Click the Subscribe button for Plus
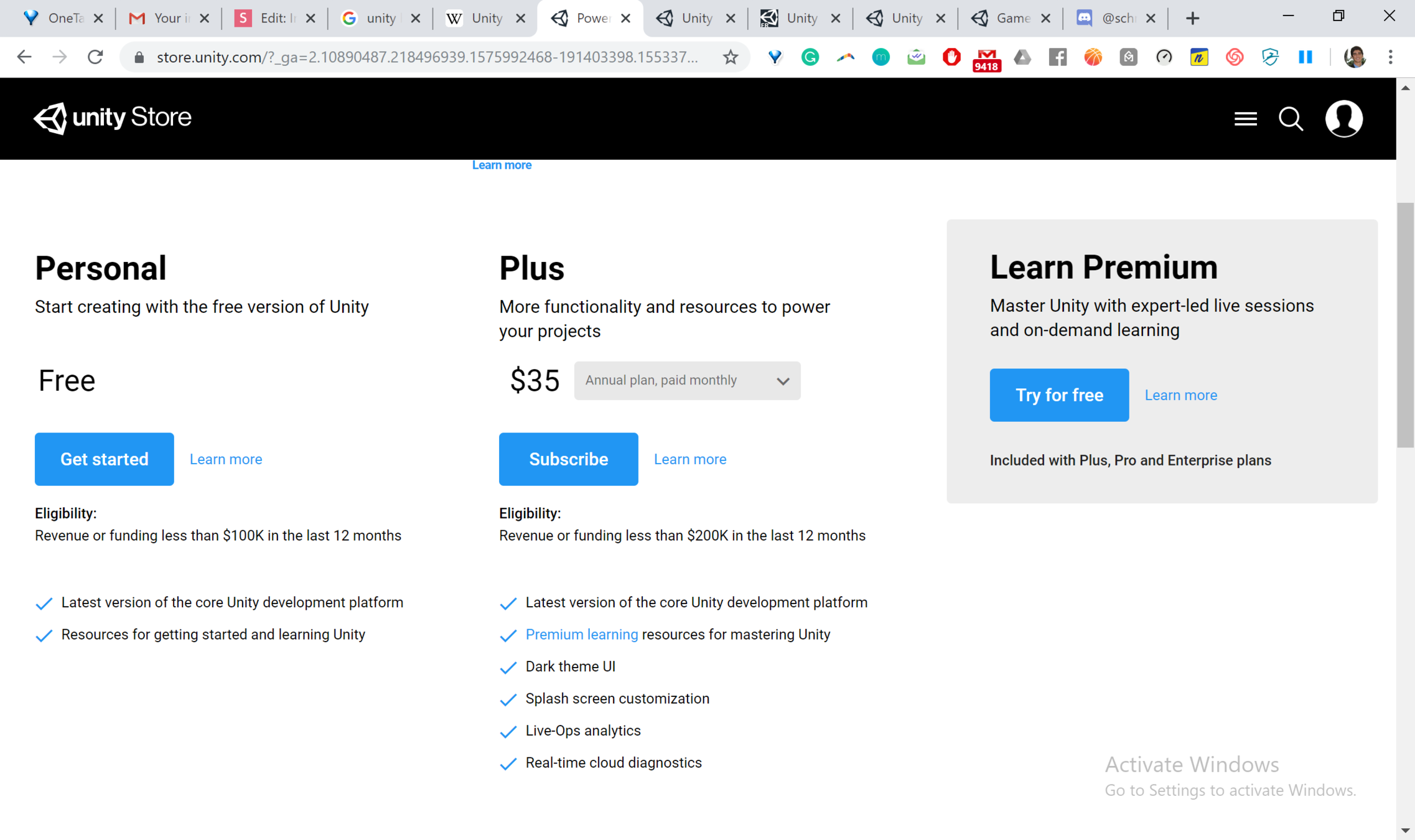 [x=568, y=459]
